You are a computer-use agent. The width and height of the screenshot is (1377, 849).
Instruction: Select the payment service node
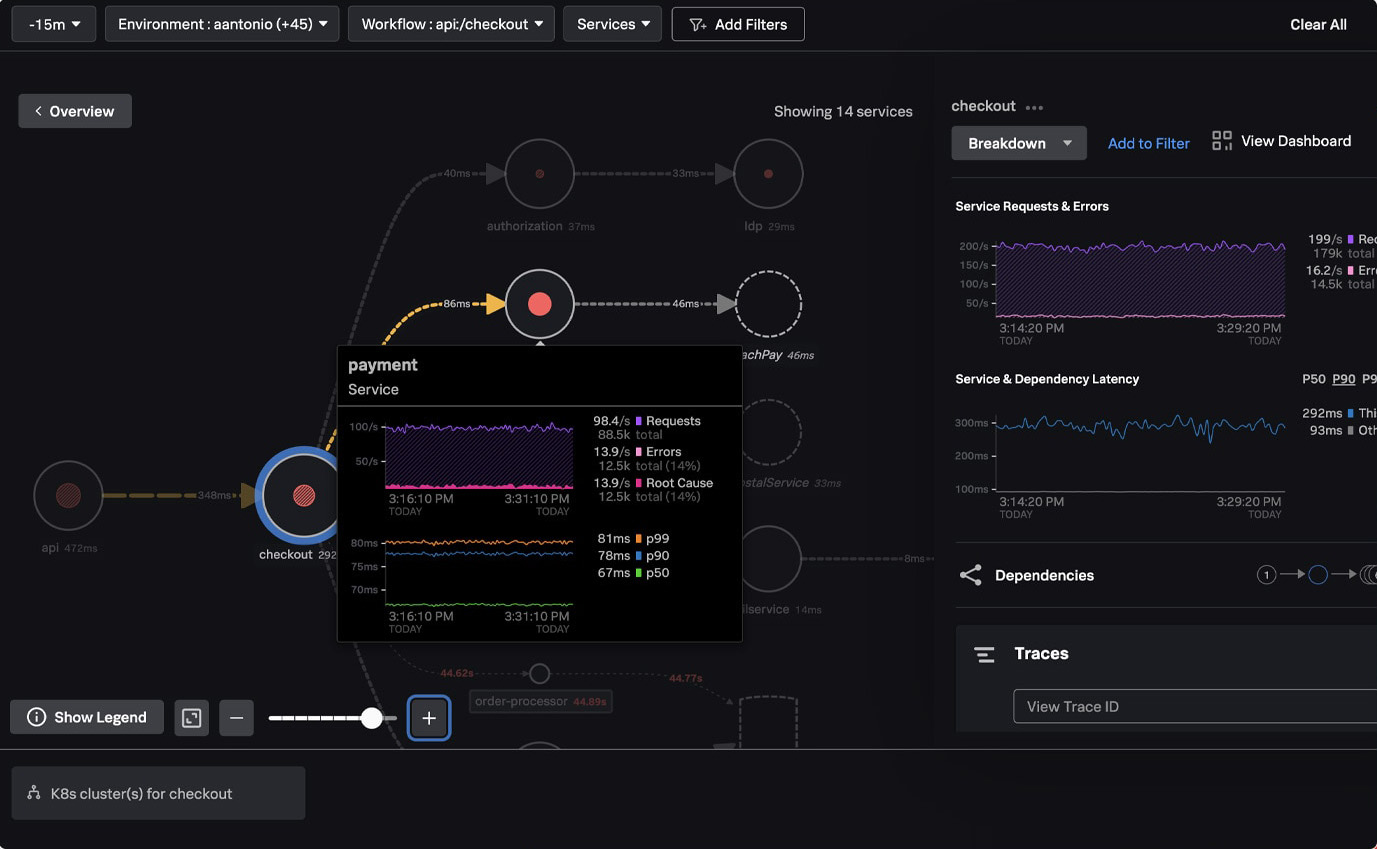539,304
